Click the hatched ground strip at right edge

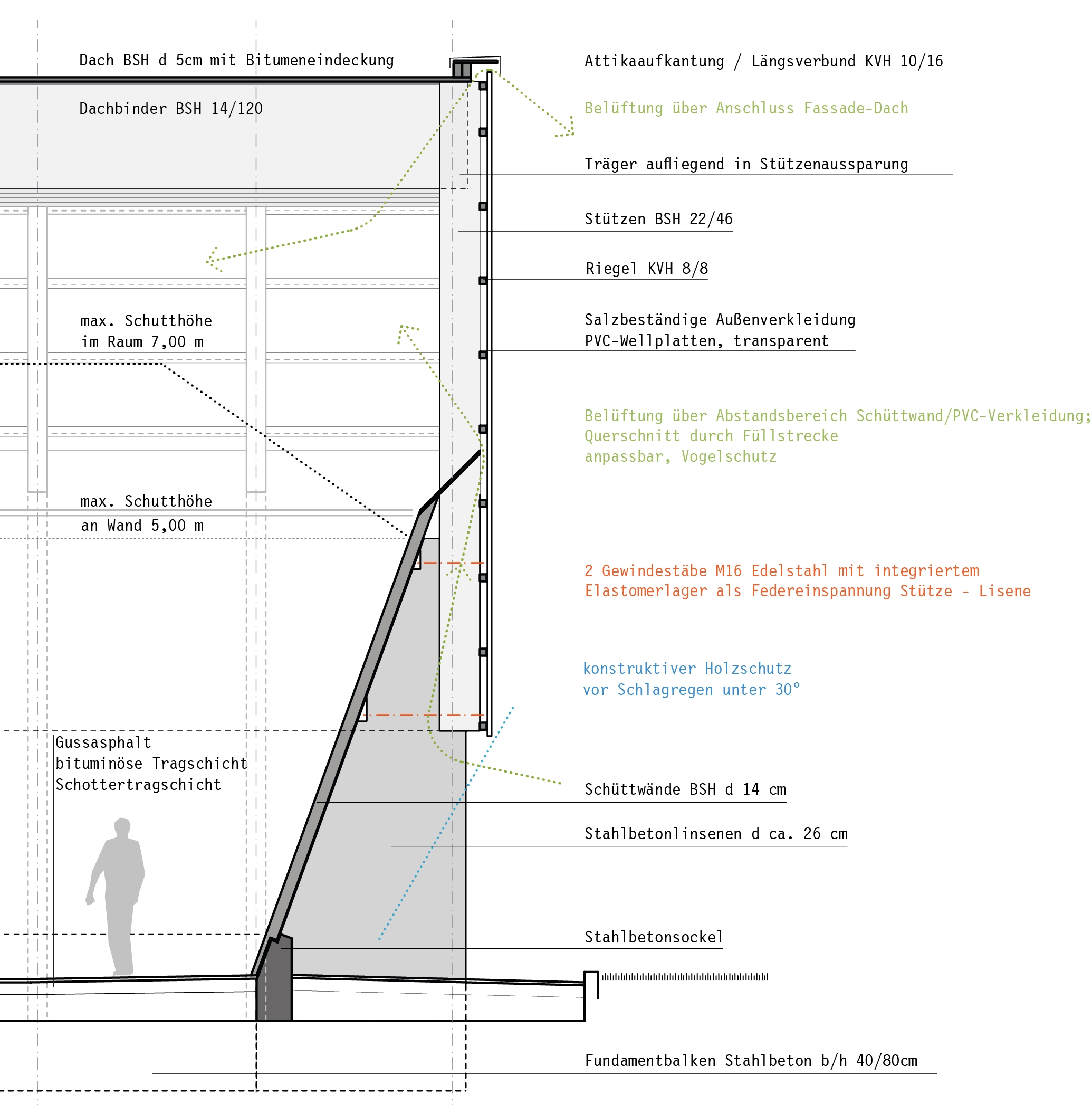[684, 977]
